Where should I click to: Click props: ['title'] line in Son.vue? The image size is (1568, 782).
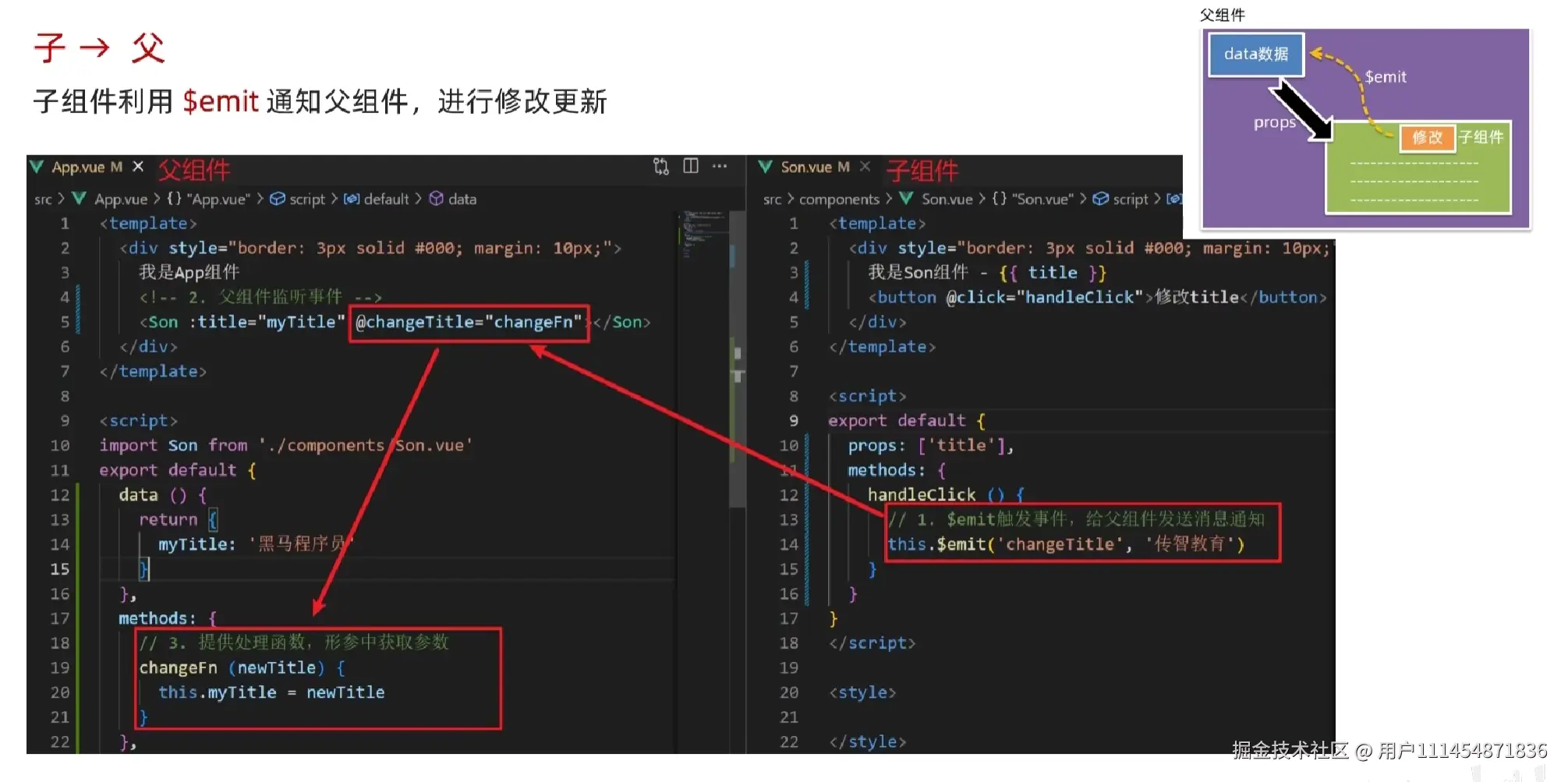[931, 445]
